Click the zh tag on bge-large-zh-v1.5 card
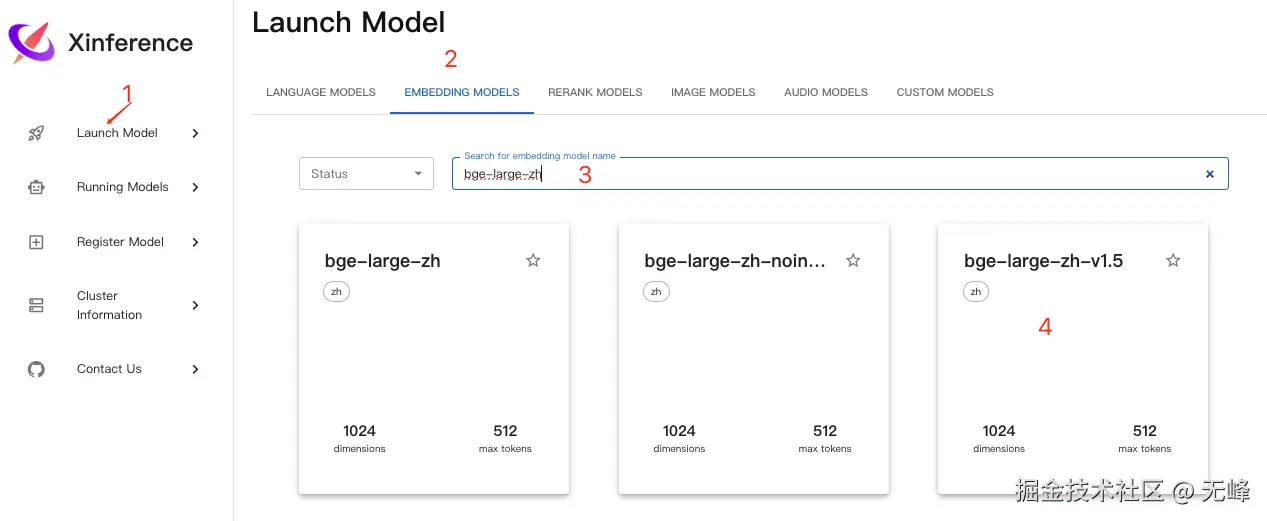The width and height of the screenshot is (1267, 521). [x=976, y=292]
